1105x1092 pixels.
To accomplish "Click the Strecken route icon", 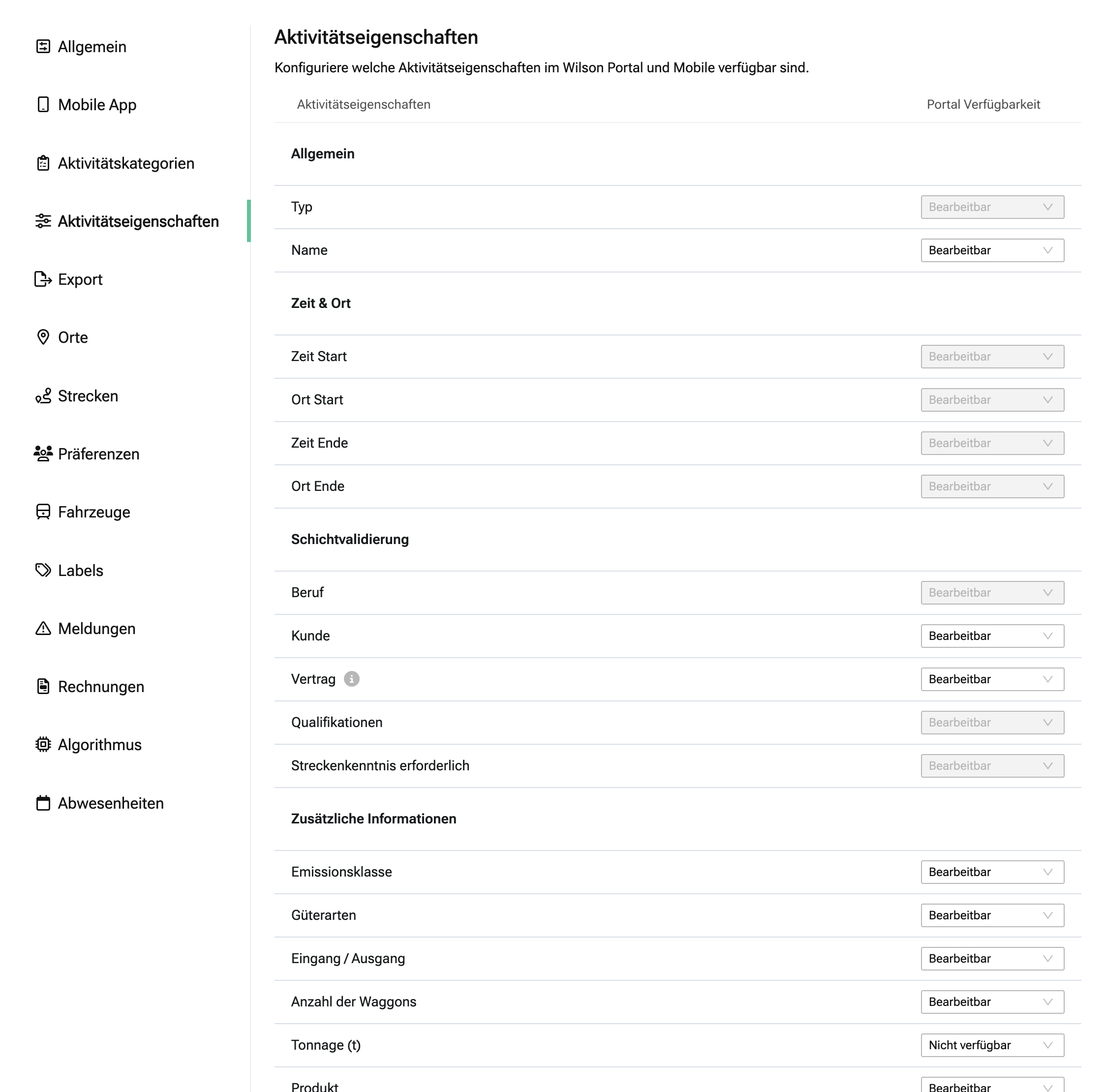I will pos(43,395).
